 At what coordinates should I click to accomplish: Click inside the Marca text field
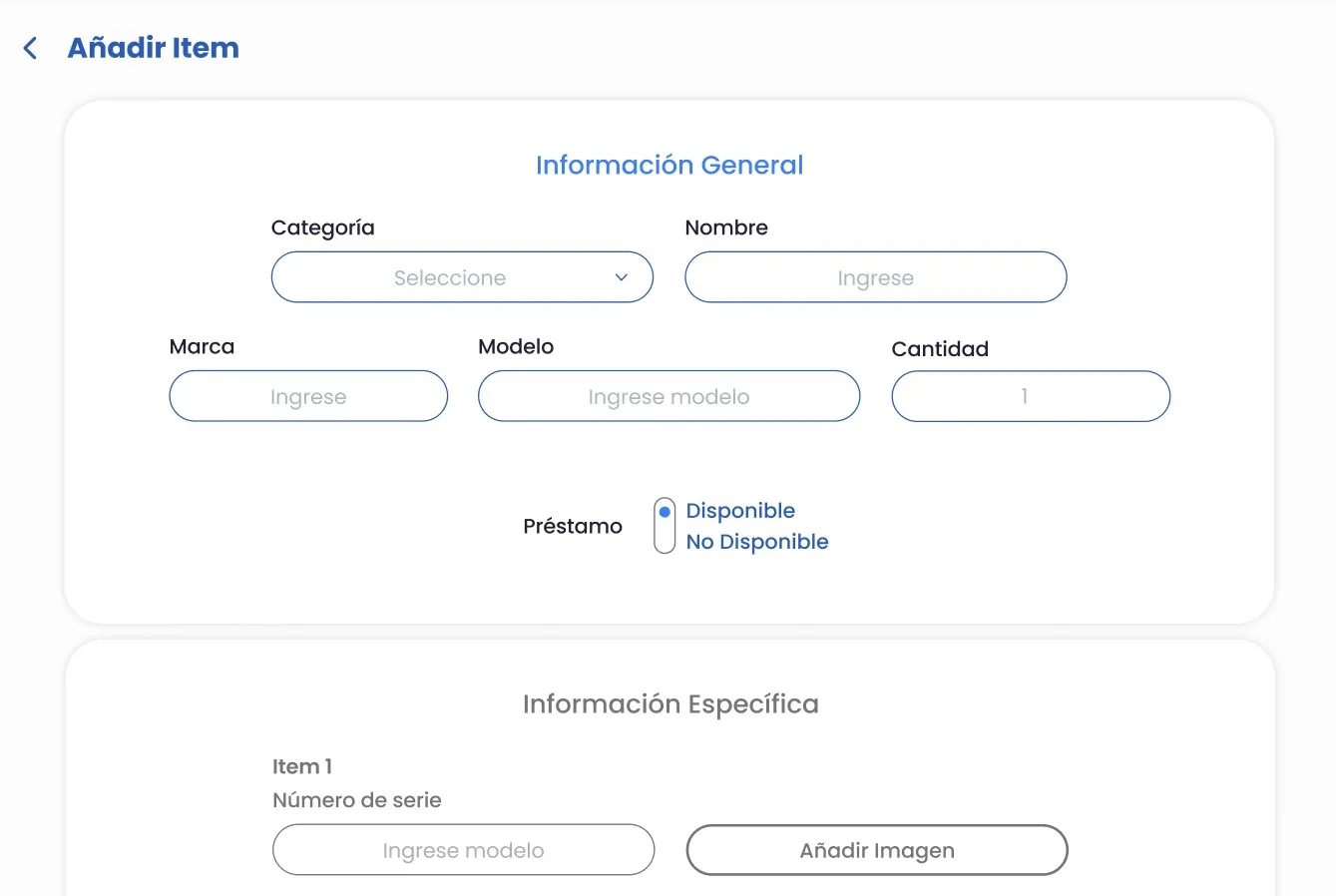tap(307, 396)
